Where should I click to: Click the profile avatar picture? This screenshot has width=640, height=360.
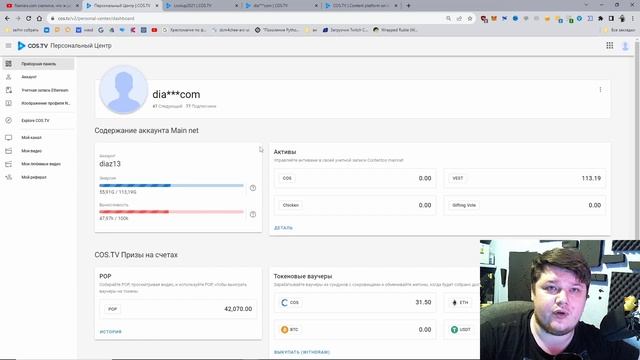tap(123, 90)
